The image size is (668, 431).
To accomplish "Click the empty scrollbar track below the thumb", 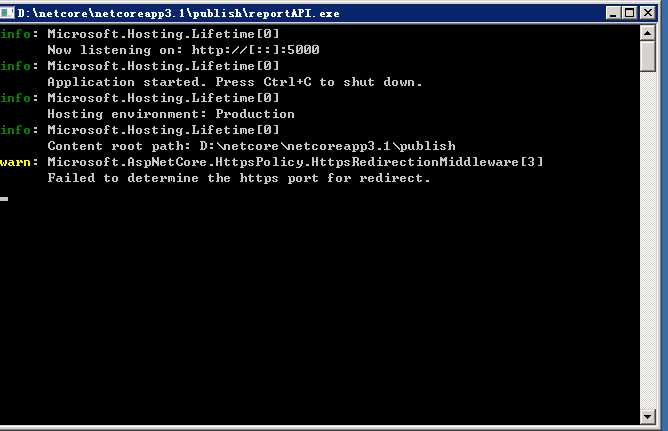I will (647, 240).
